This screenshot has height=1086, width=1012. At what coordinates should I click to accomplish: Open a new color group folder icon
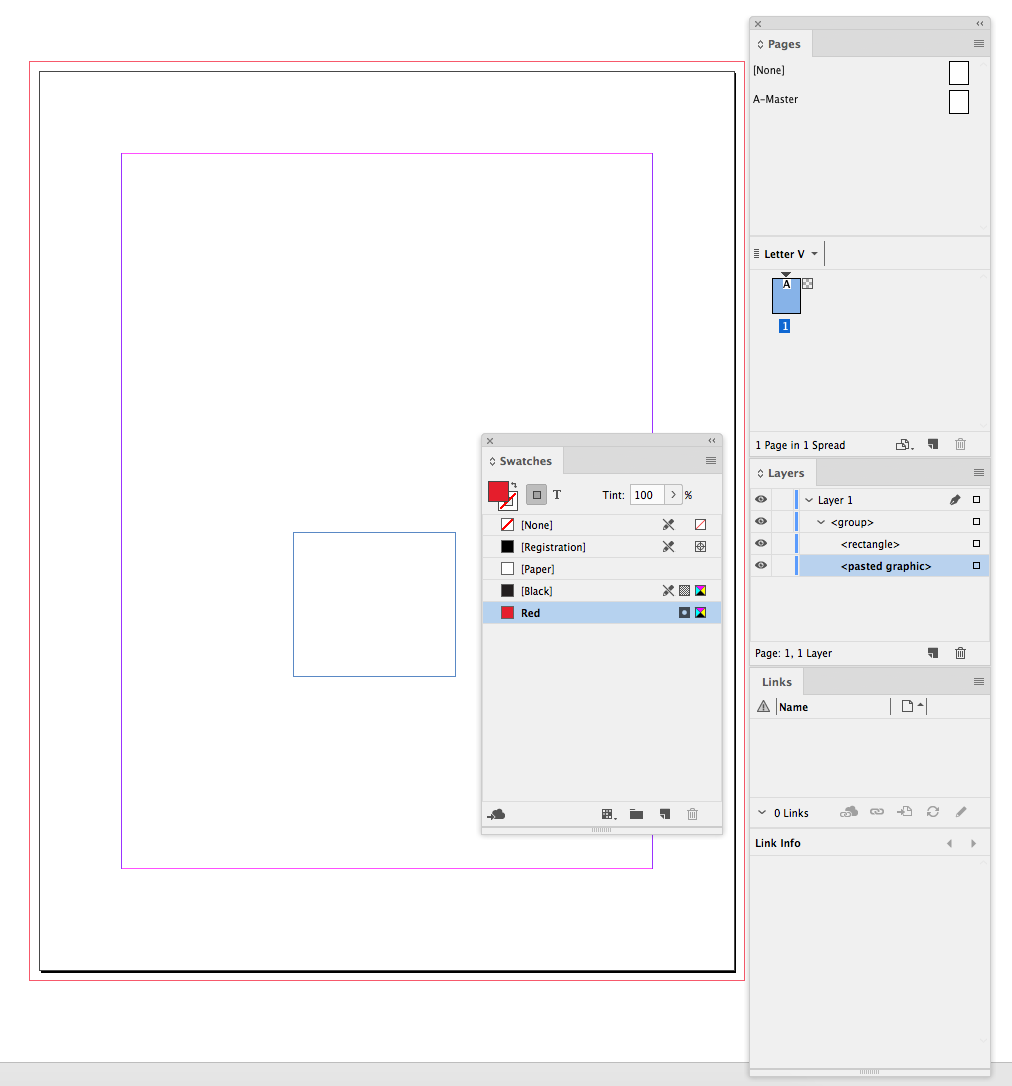point(636,814)
